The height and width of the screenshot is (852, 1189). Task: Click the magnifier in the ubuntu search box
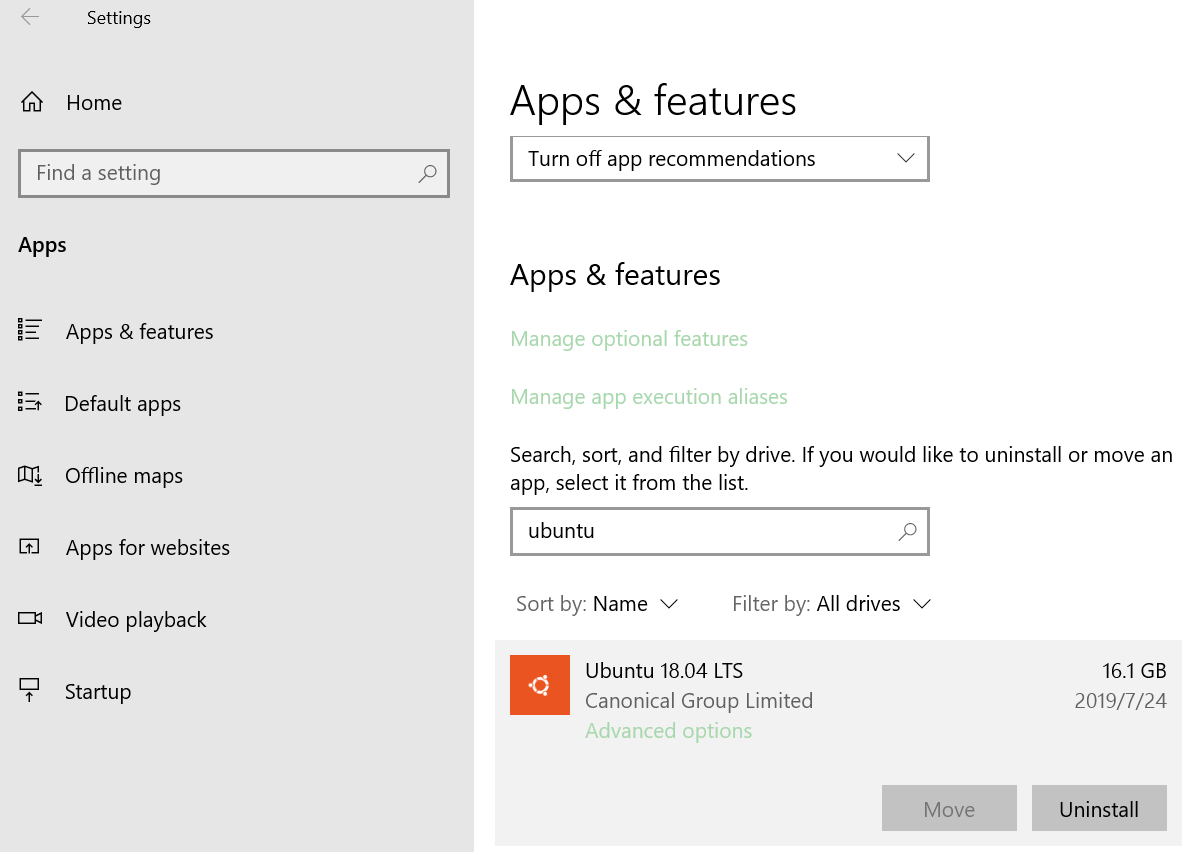point(907,531)
